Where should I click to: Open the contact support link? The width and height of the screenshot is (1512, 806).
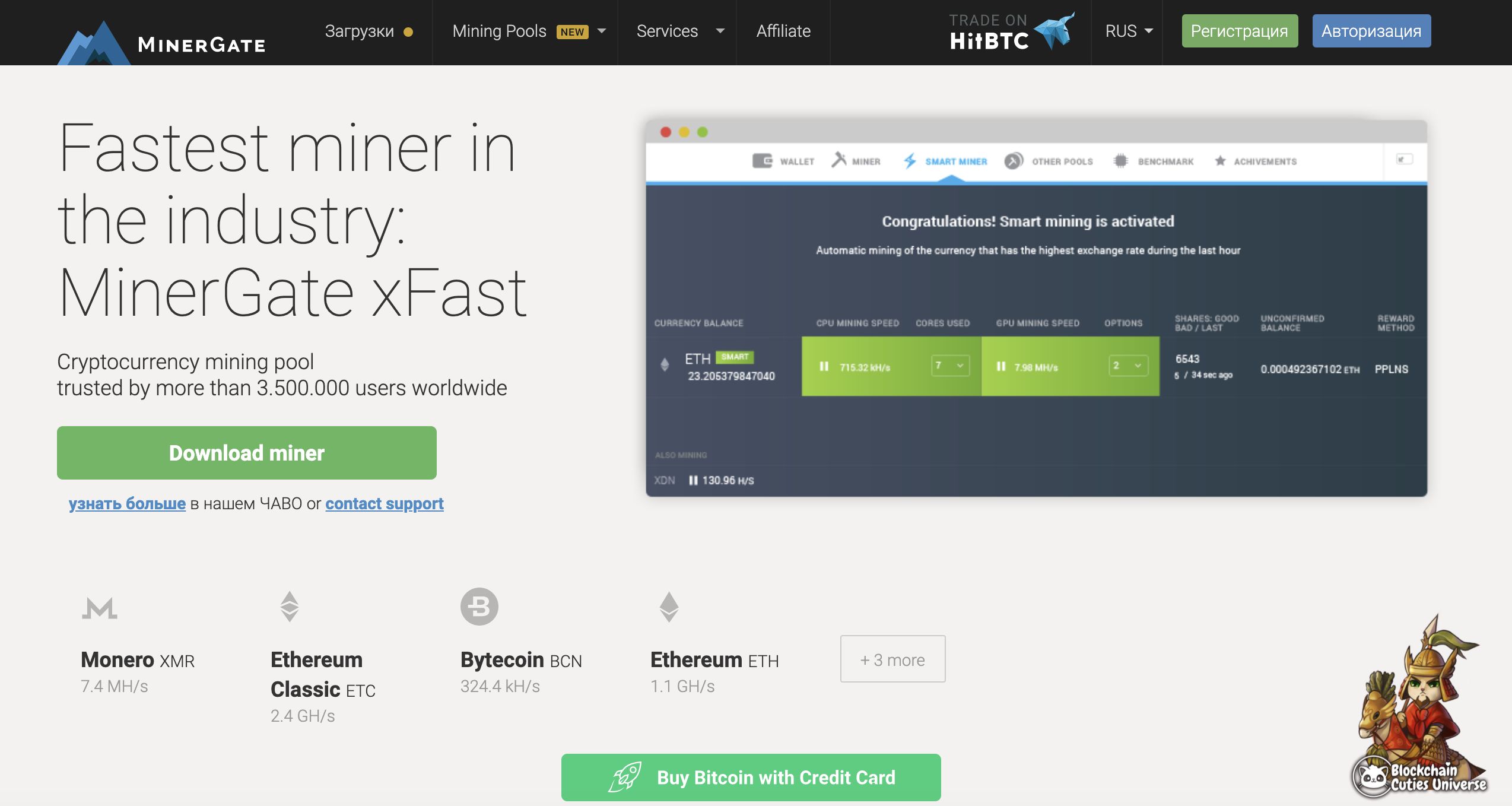tap(385, 503)
